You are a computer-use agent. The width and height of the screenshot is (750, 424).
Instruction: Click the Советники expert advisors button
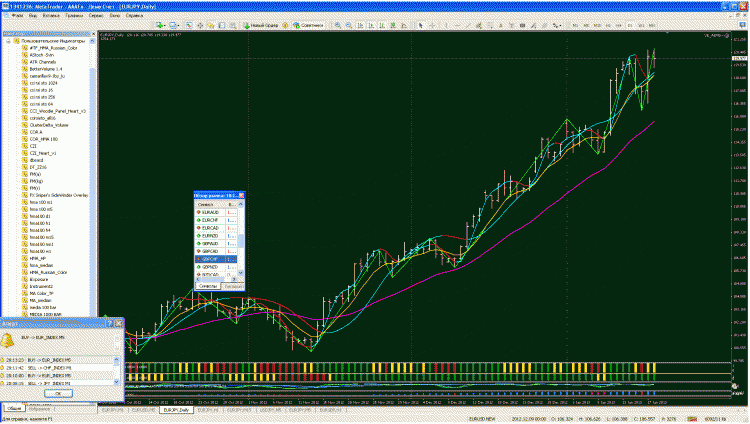309,25
